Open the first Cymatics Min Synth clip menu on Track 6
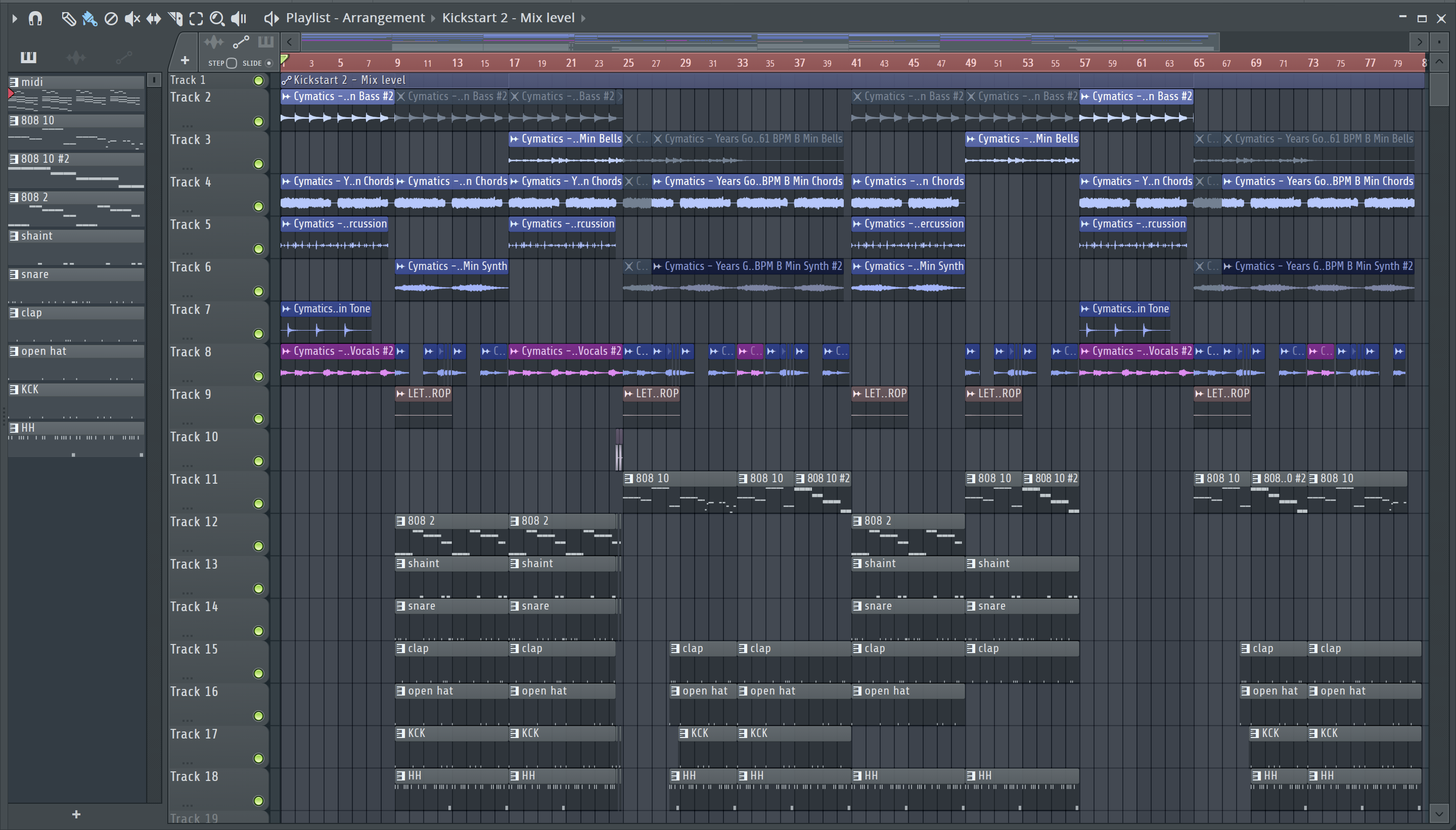1456x830 pixels. (x=401, y=266)
